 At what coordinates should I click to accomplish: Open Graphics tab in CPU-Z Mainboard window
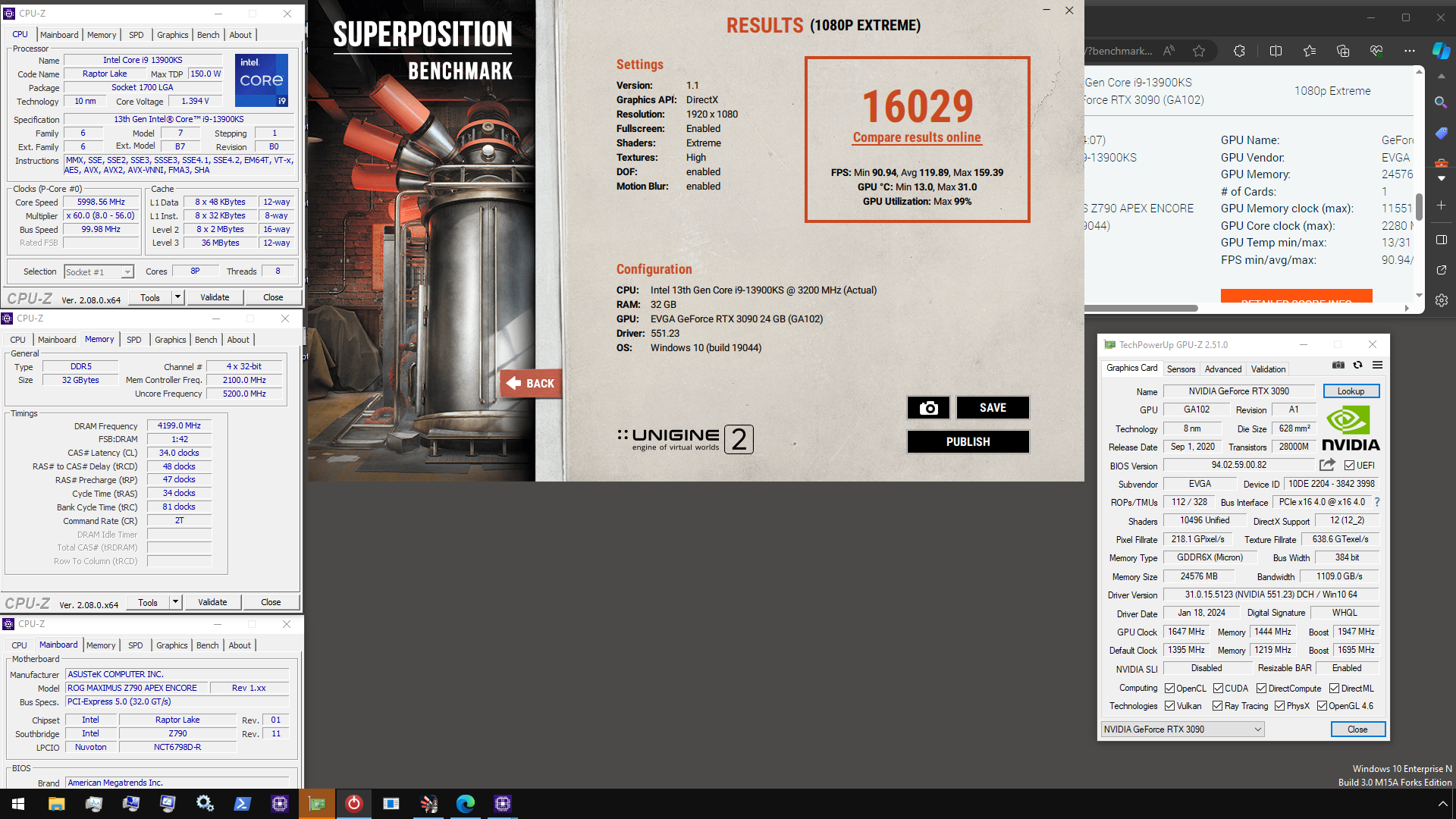click(171, 645)
